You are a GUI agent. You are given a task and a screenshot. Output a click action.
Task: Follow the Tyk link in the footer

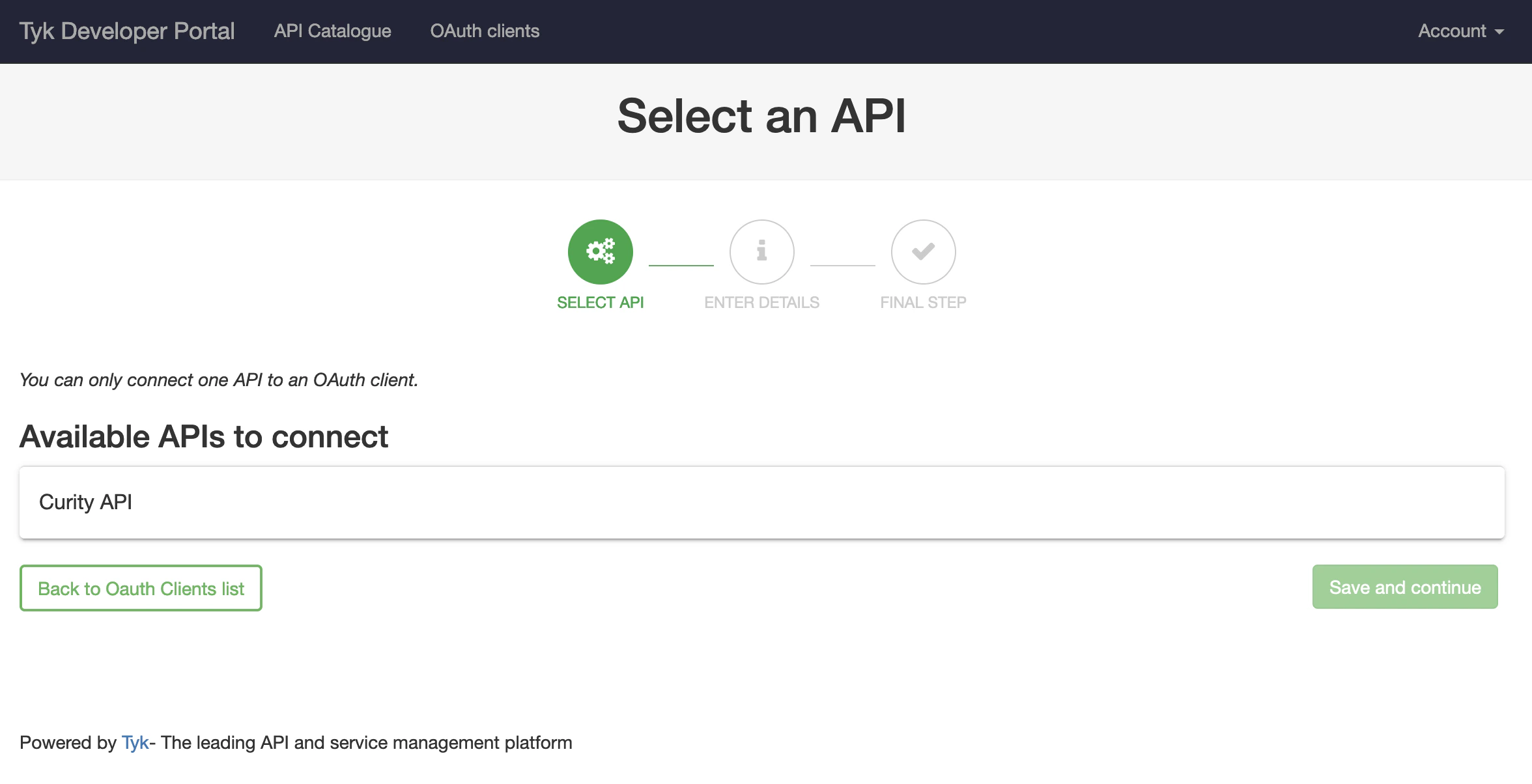click(x=134, y=742)
